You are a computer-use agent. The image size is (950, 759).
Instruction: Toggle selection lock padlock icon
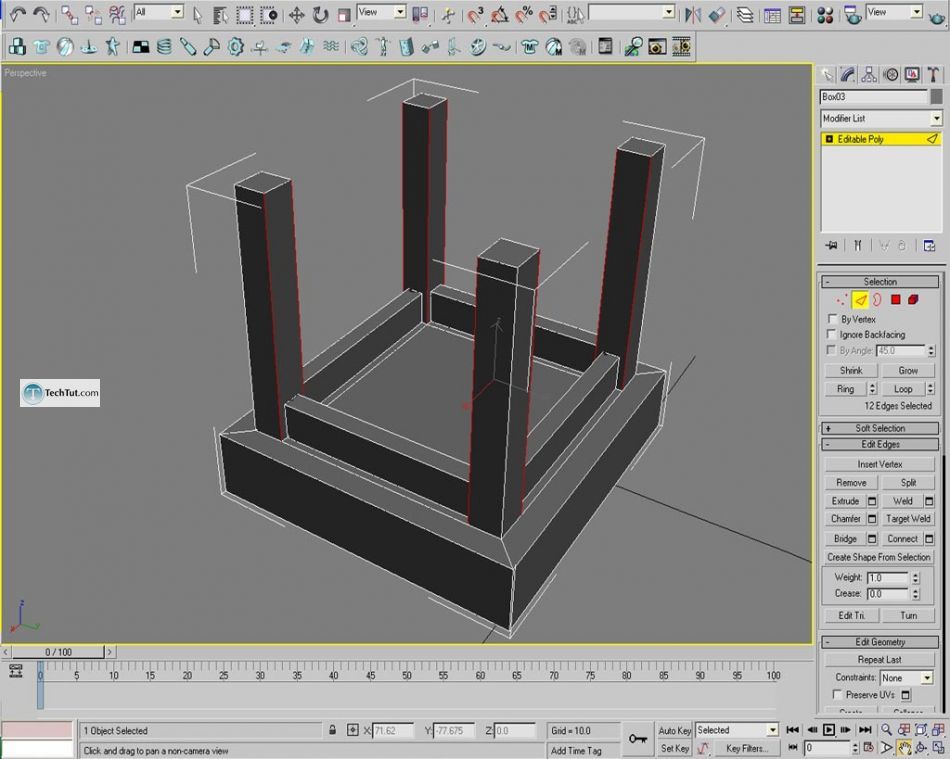332,730
